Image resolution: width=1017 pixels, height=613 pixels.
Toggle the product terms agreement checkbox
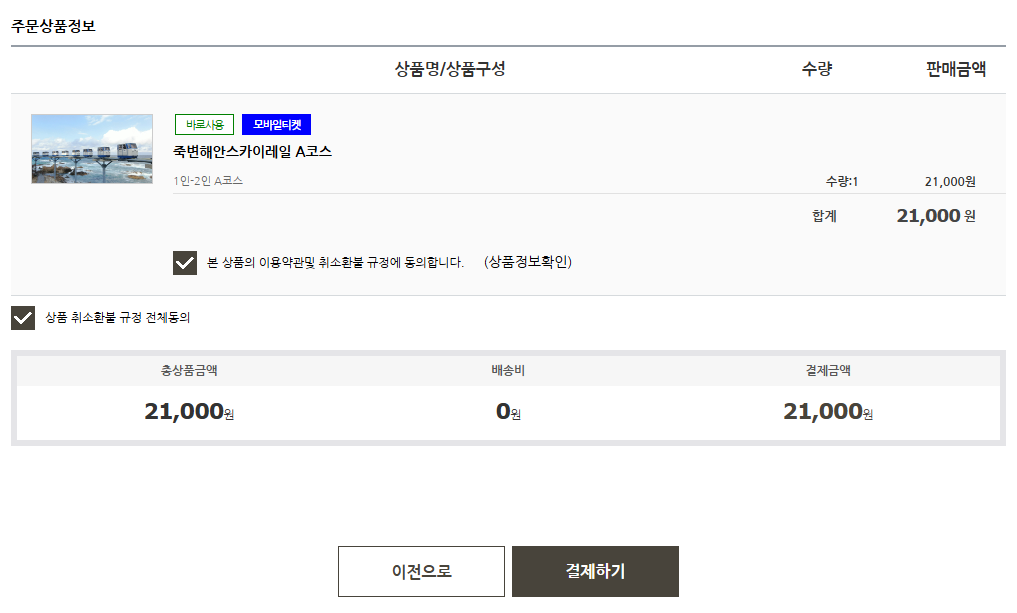click(x=183, y=262)
